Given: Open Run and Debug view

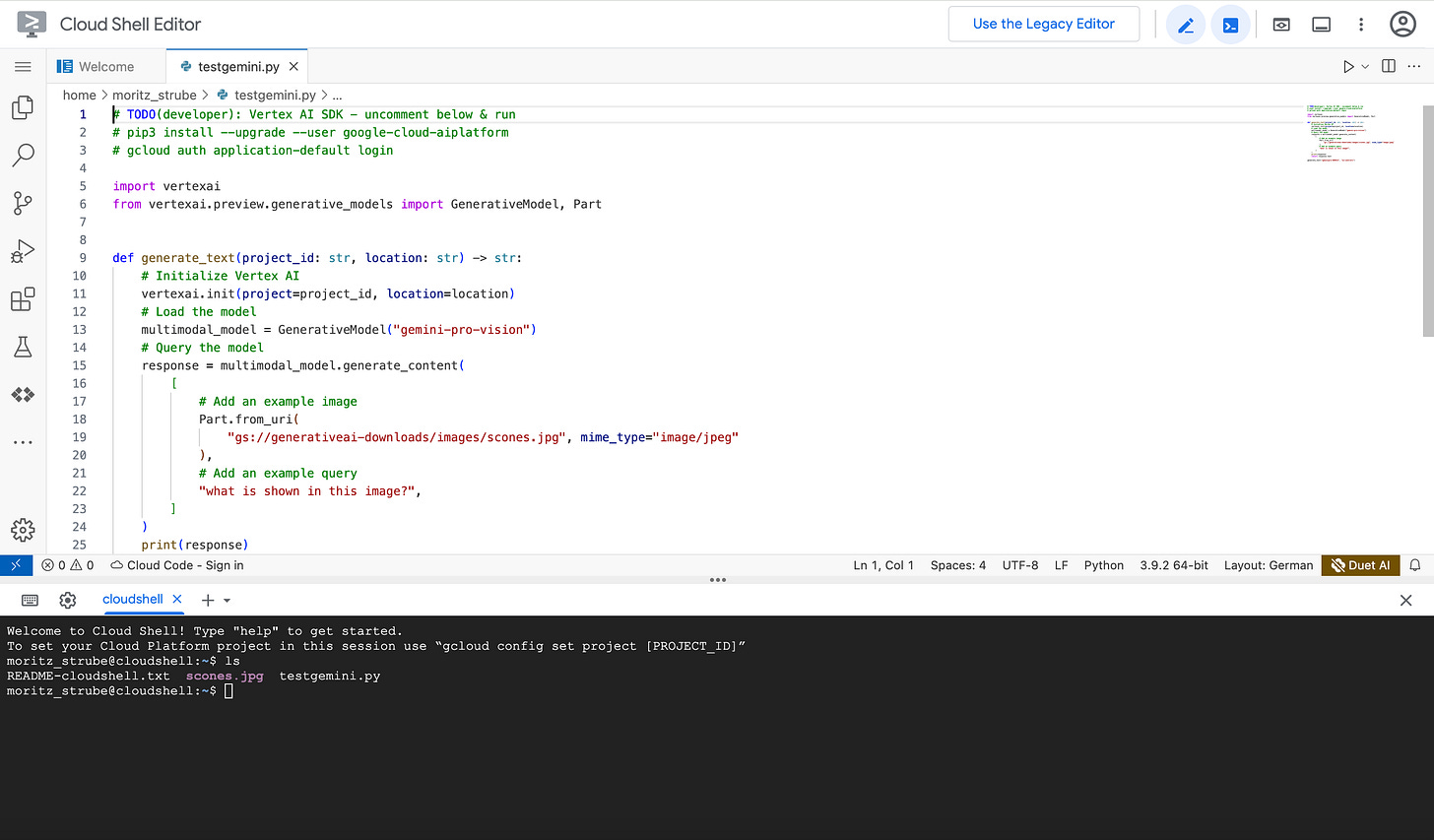Looking at the screenshot, I should coord(23,252).
